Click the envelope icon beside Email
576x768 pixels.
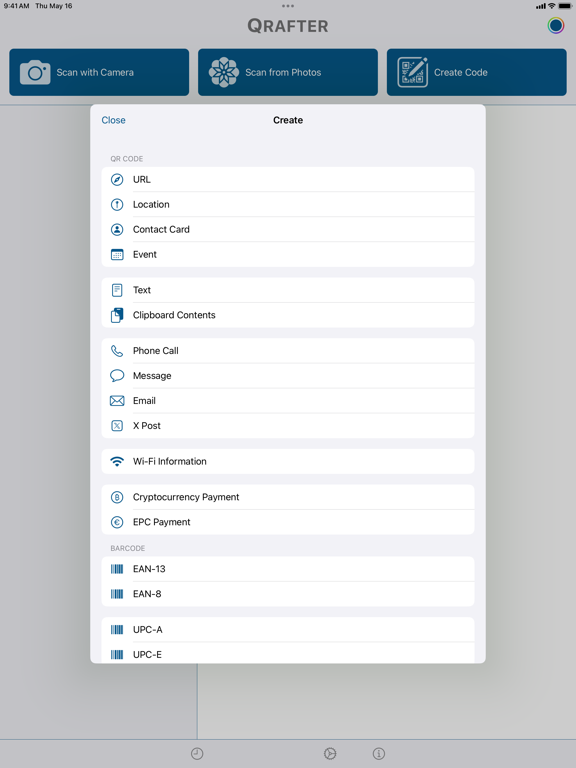[x=117, y=401]
